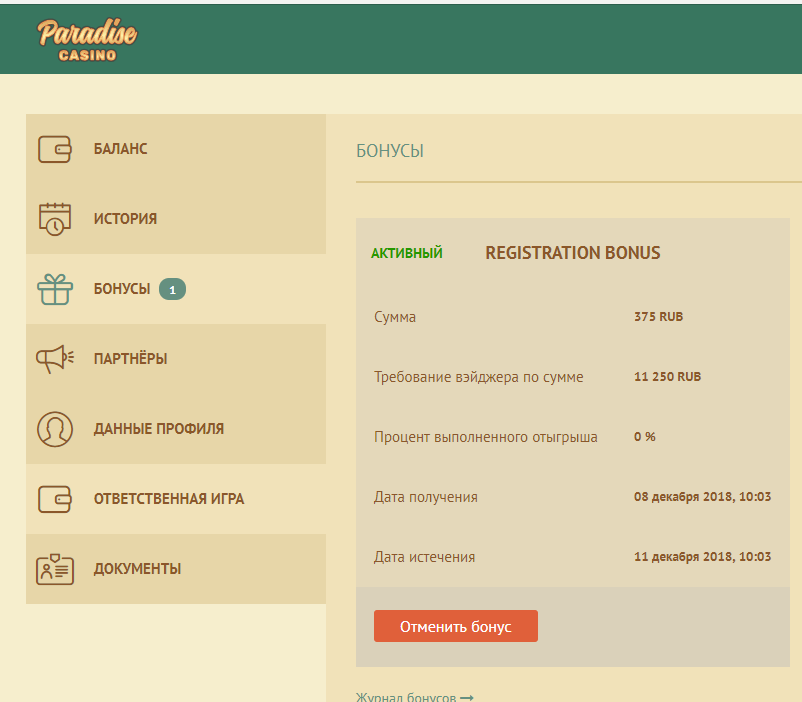This screenshot has width=802, height=702.
Task: Click the Paradise Casino logo
Action: click(87, 40)
